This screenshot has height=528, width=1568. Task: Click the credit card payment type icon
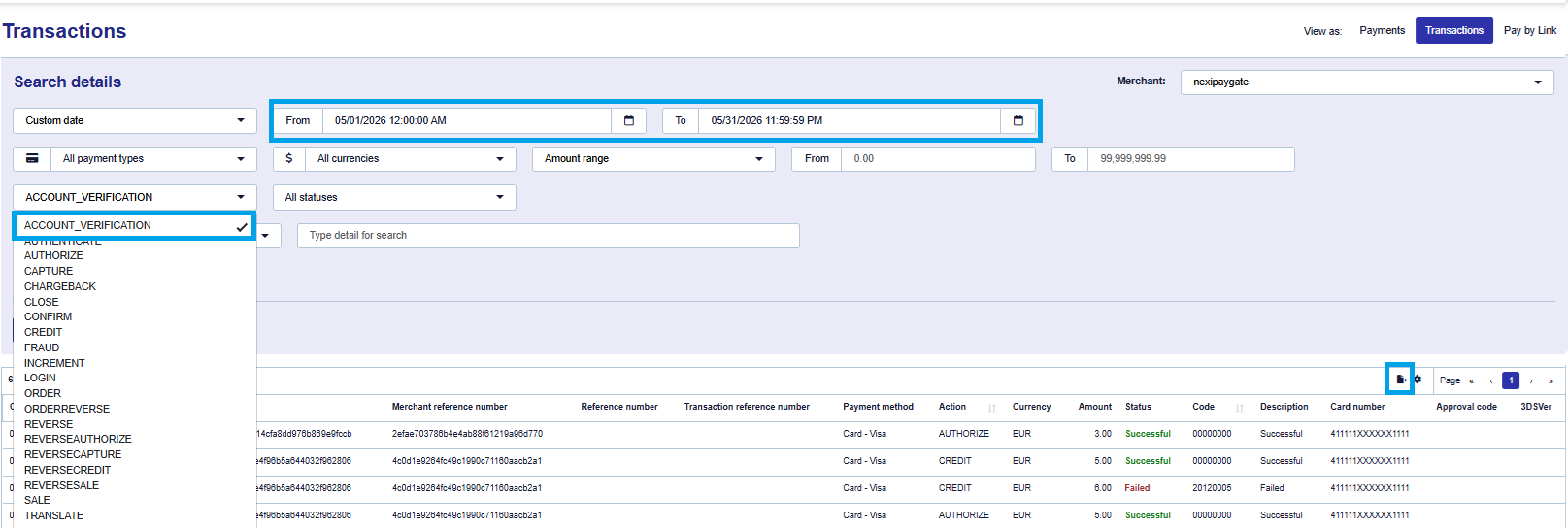coord(32,158)
